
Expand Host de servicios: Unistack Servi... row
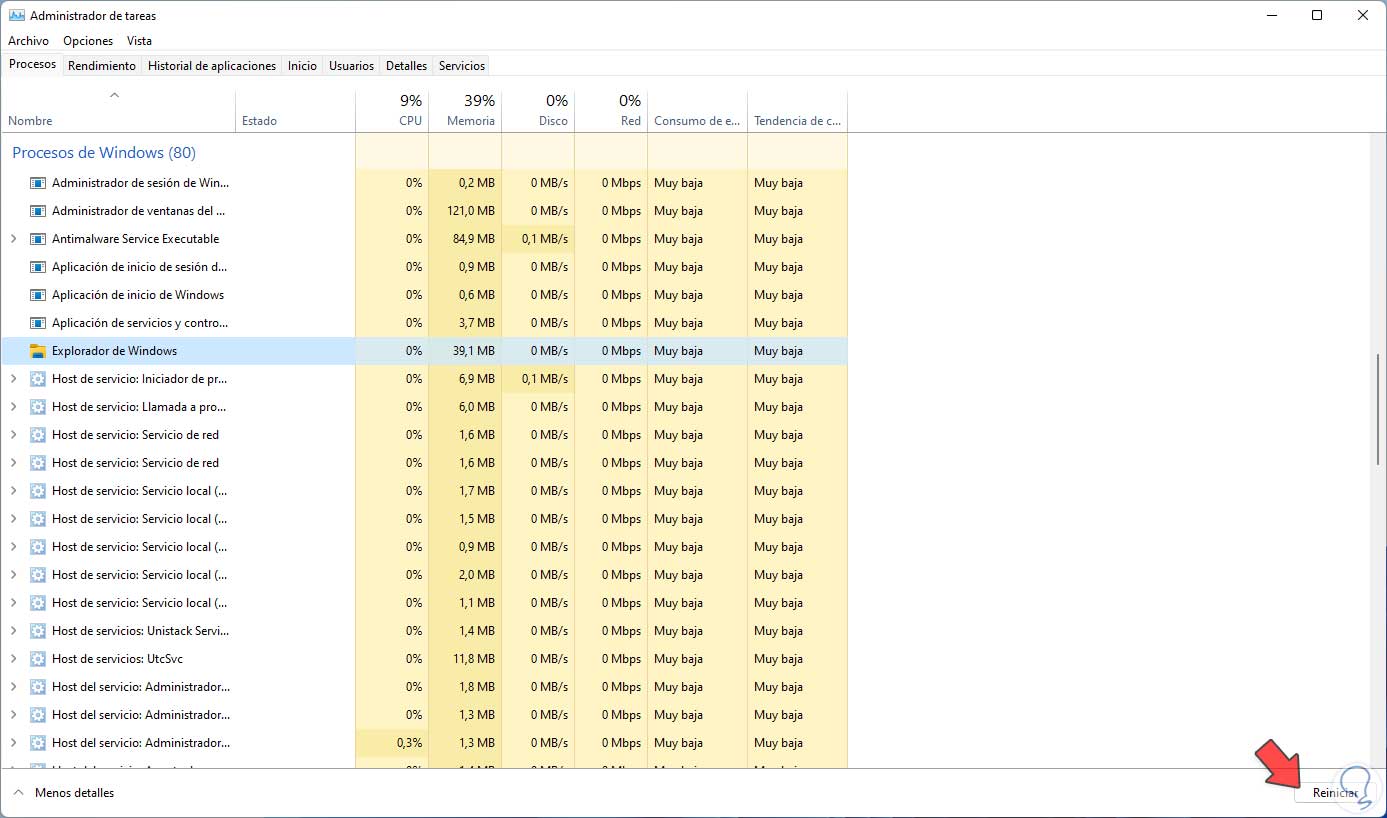point(13,631)
